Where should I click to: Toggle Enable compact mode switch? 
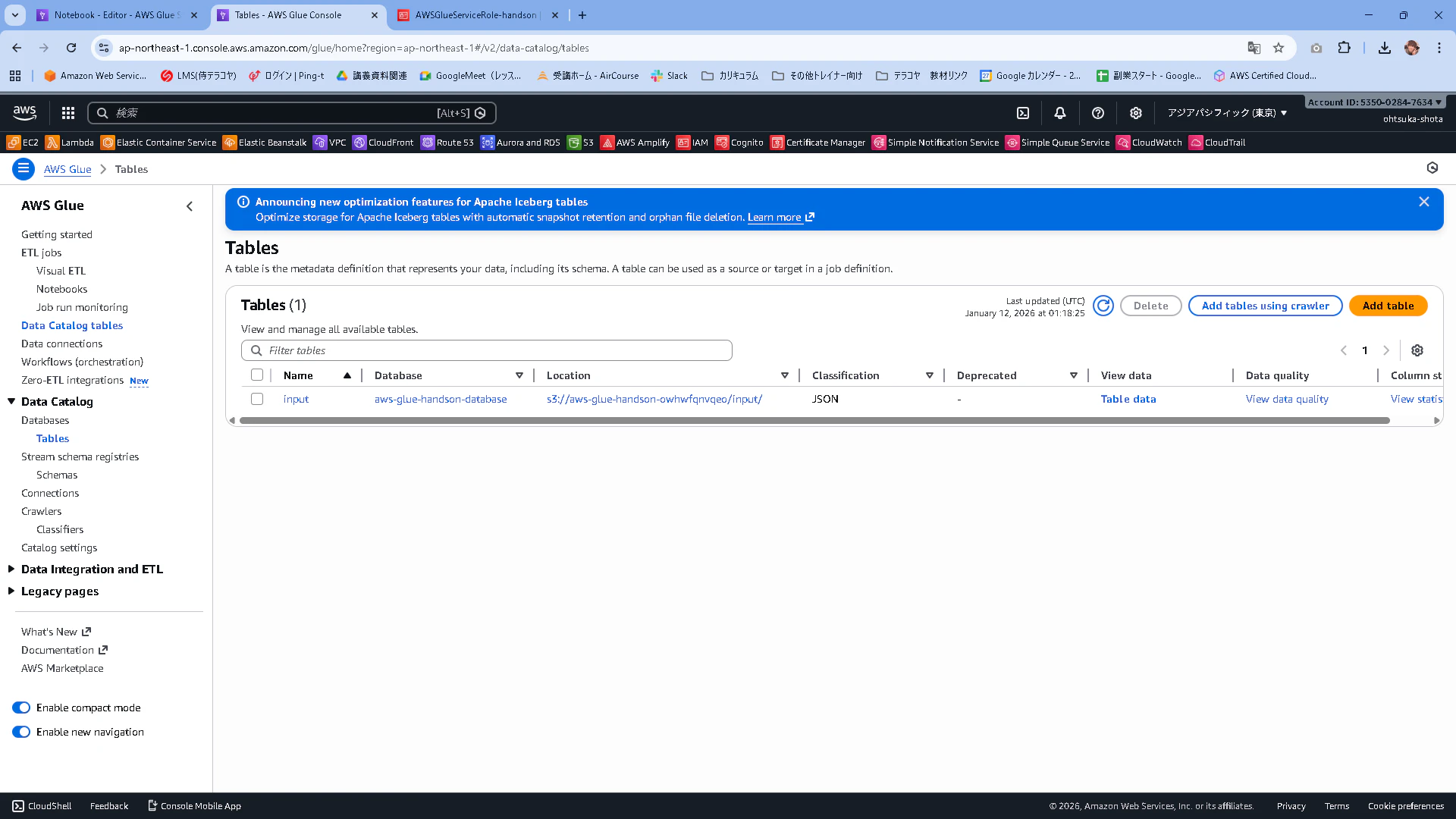coord(21,708)
